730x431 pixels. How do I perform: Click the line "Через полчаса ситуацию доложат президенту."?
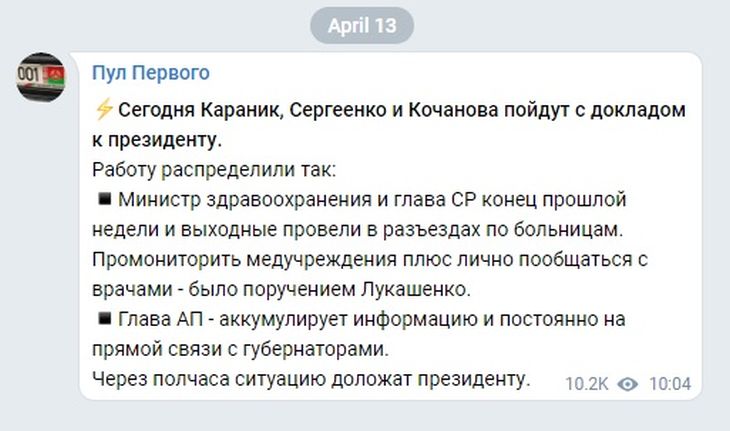pos(308,380)
